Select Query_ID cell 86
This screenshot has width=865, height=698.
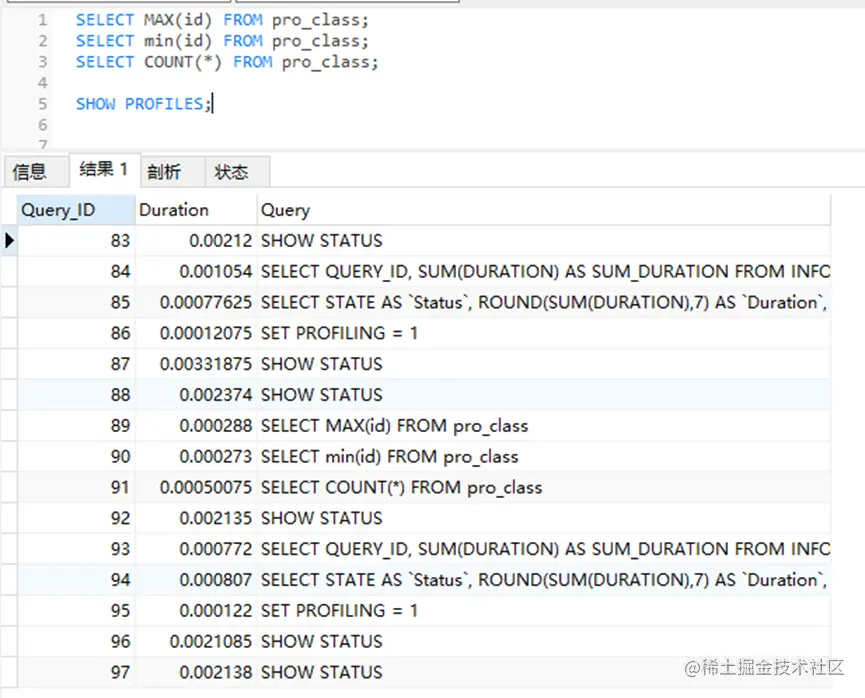pos(76,333)
